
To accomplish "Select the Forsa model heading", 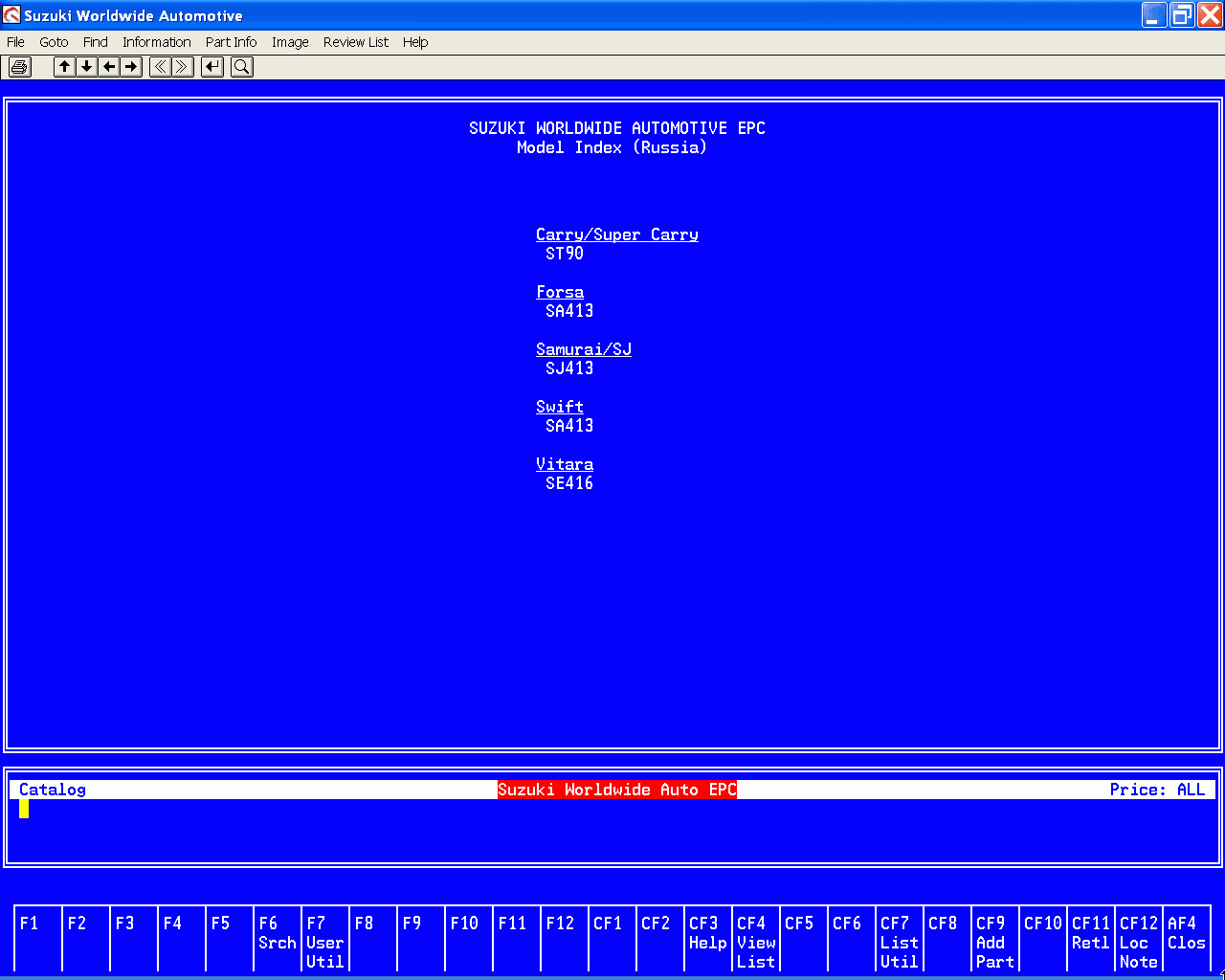I will pyautogui.click(x=560, y=292).
